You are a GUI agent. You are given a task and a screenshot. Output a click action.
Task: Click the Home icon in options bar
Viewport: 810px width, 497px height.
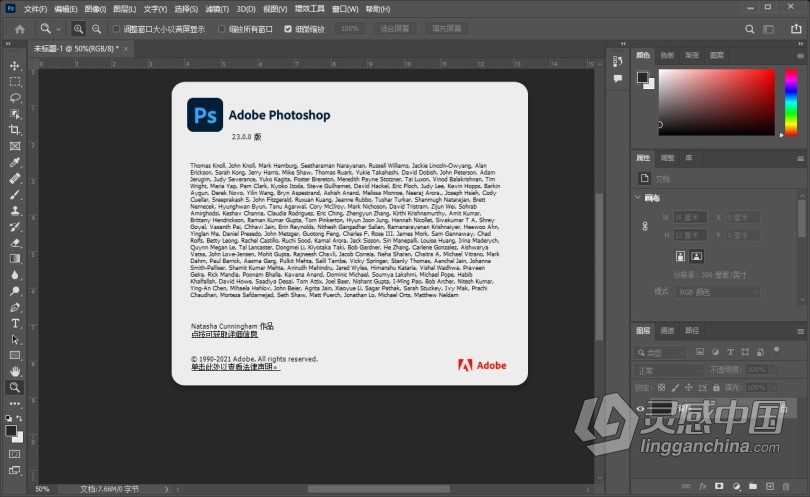(20, 29)
